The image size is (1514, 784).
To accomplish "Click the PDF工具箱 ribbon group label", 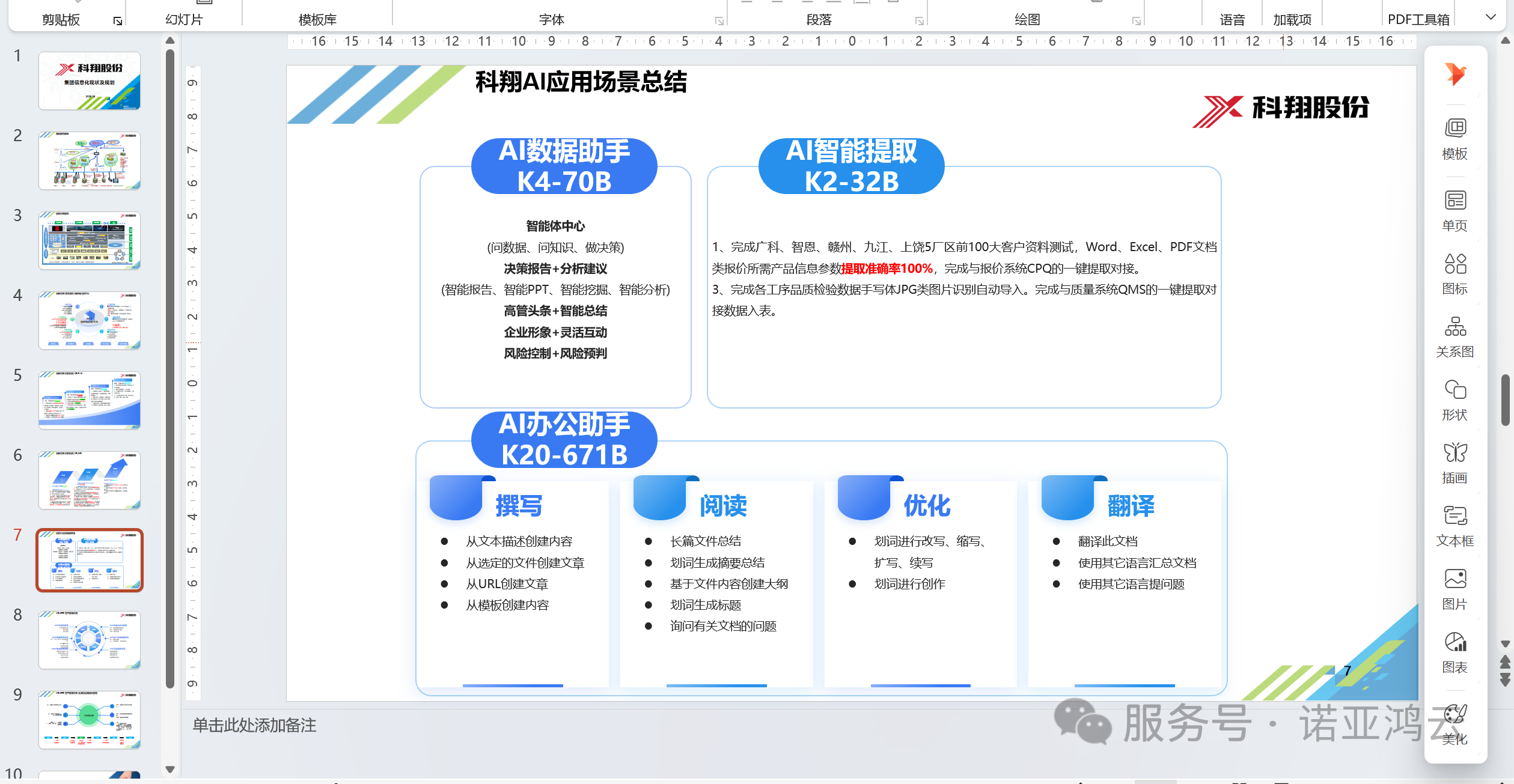I will point(1418,20).
